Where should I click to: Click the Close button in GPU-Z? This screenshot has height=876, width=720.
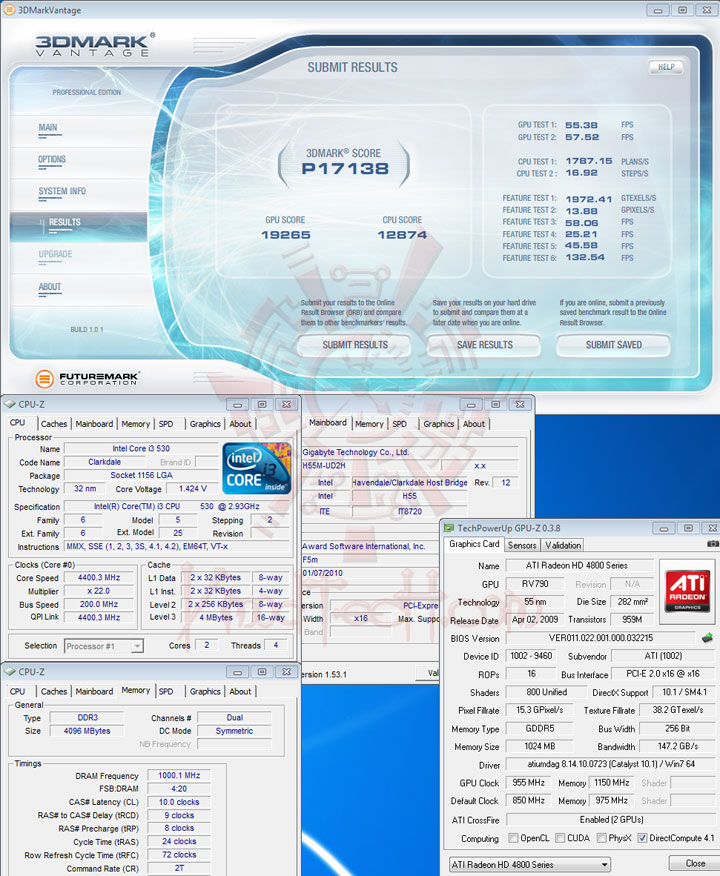pos(695,864)
